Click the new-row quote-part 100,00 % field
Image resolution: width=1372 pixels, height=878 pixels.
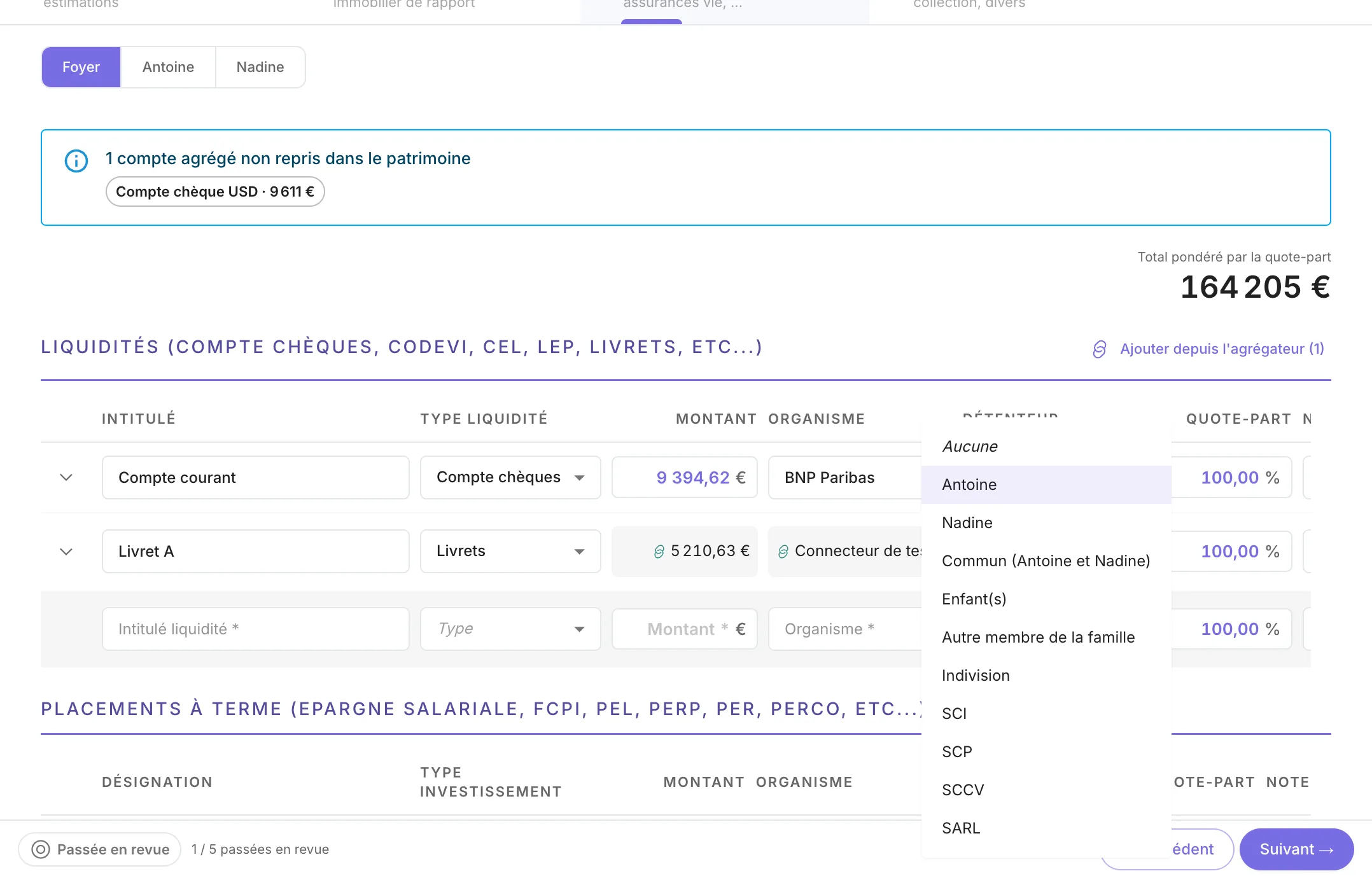(1231, 629)
